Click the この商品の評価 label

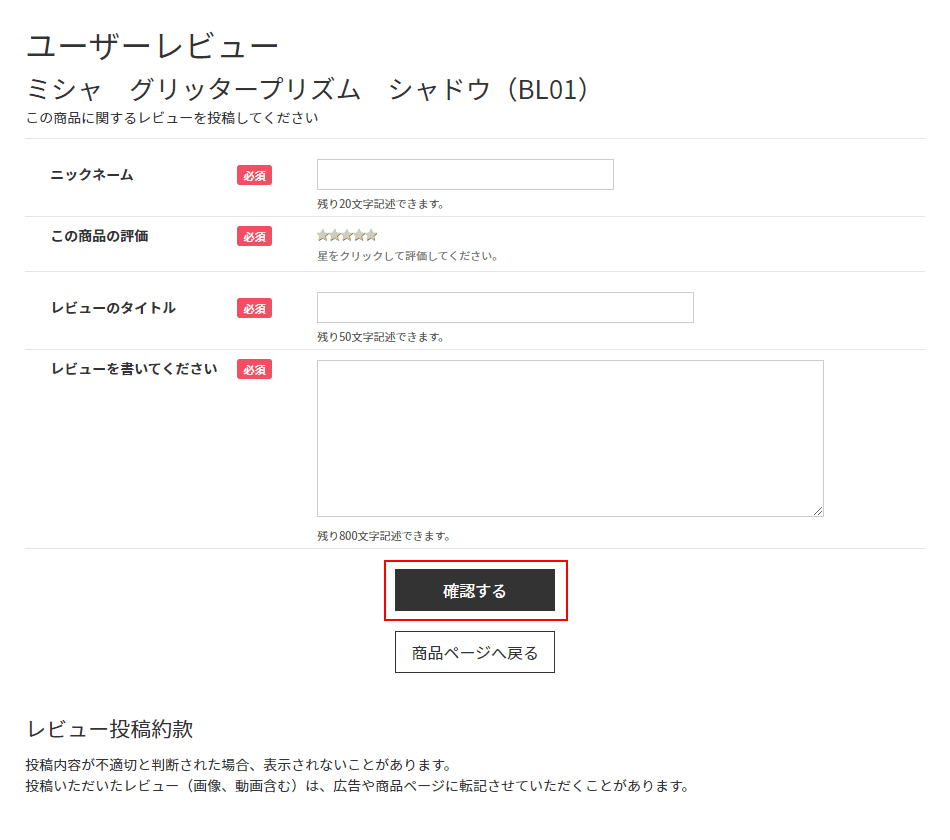click(100, 236)
